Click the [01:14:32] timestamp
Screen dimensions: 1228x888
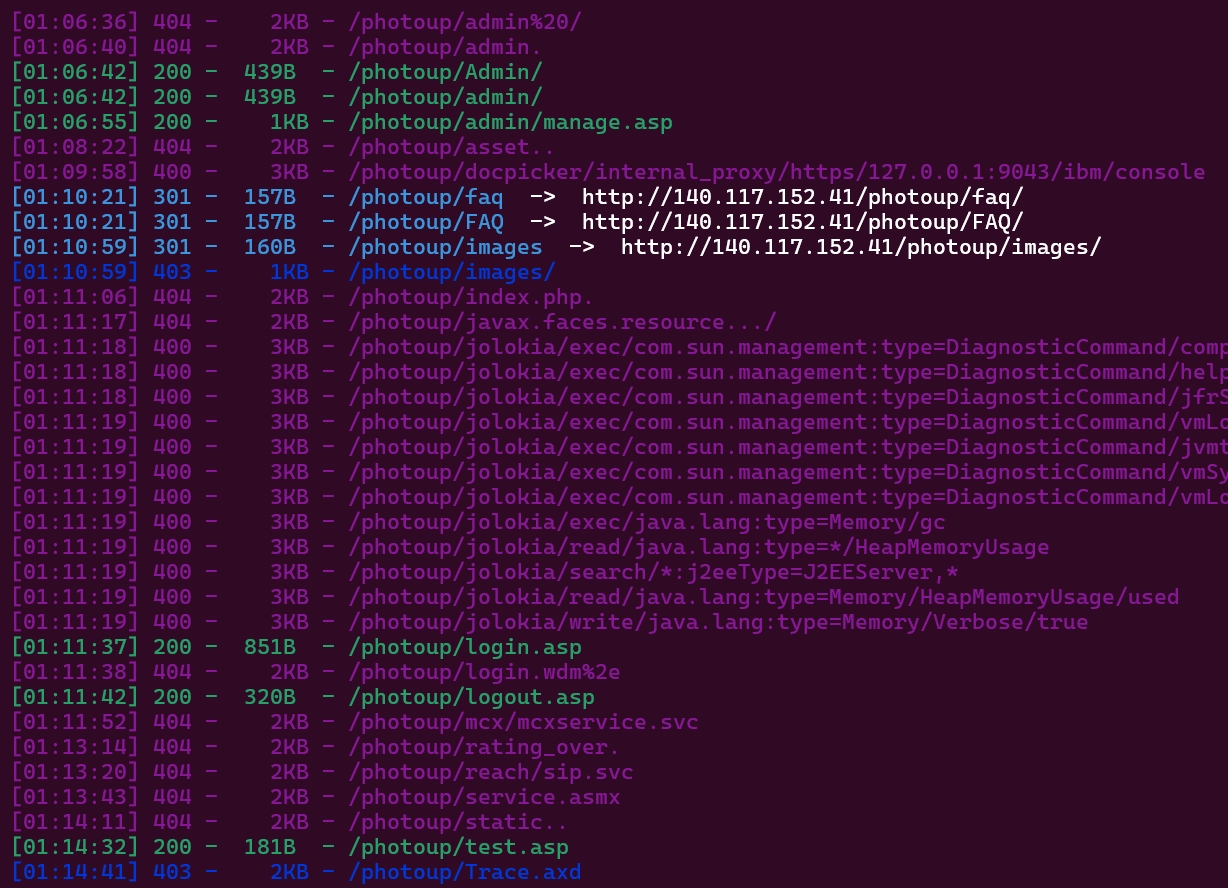[76, 847]
